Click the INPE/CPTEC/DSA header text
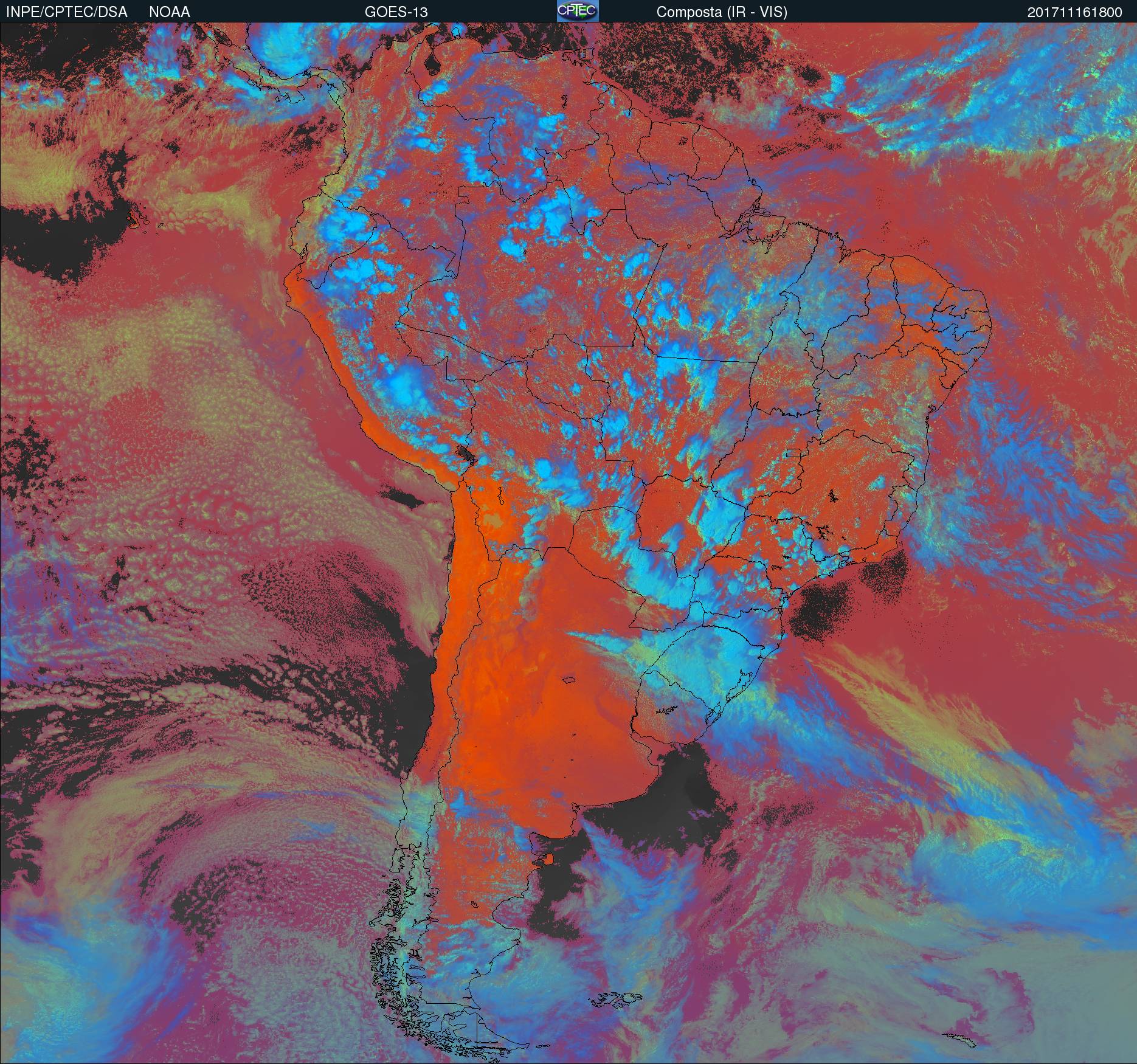Viewport: 1137px width, 1064px height. click(67, 12)
